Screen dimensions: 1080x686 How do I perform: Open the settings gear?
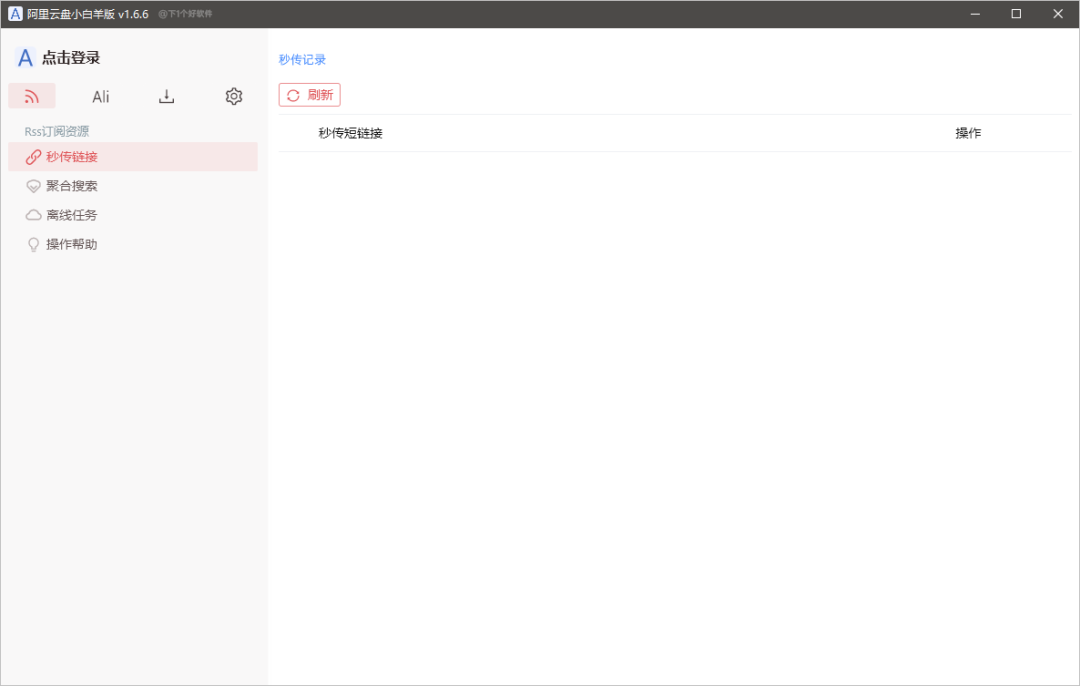(x=233, y=95)
